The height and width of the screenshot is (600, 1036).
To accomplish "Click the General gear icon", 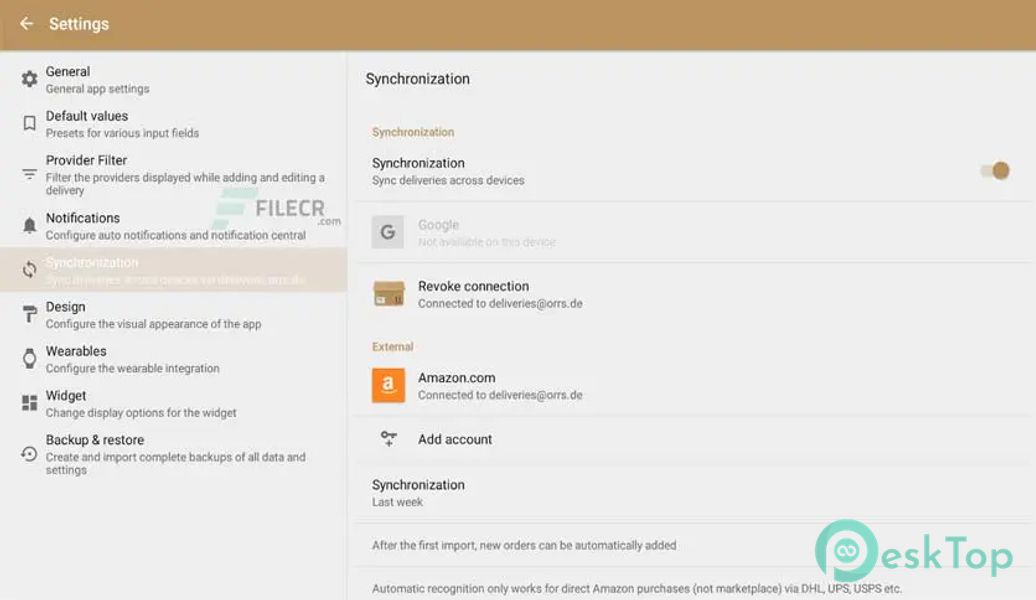I will (29, 79).
